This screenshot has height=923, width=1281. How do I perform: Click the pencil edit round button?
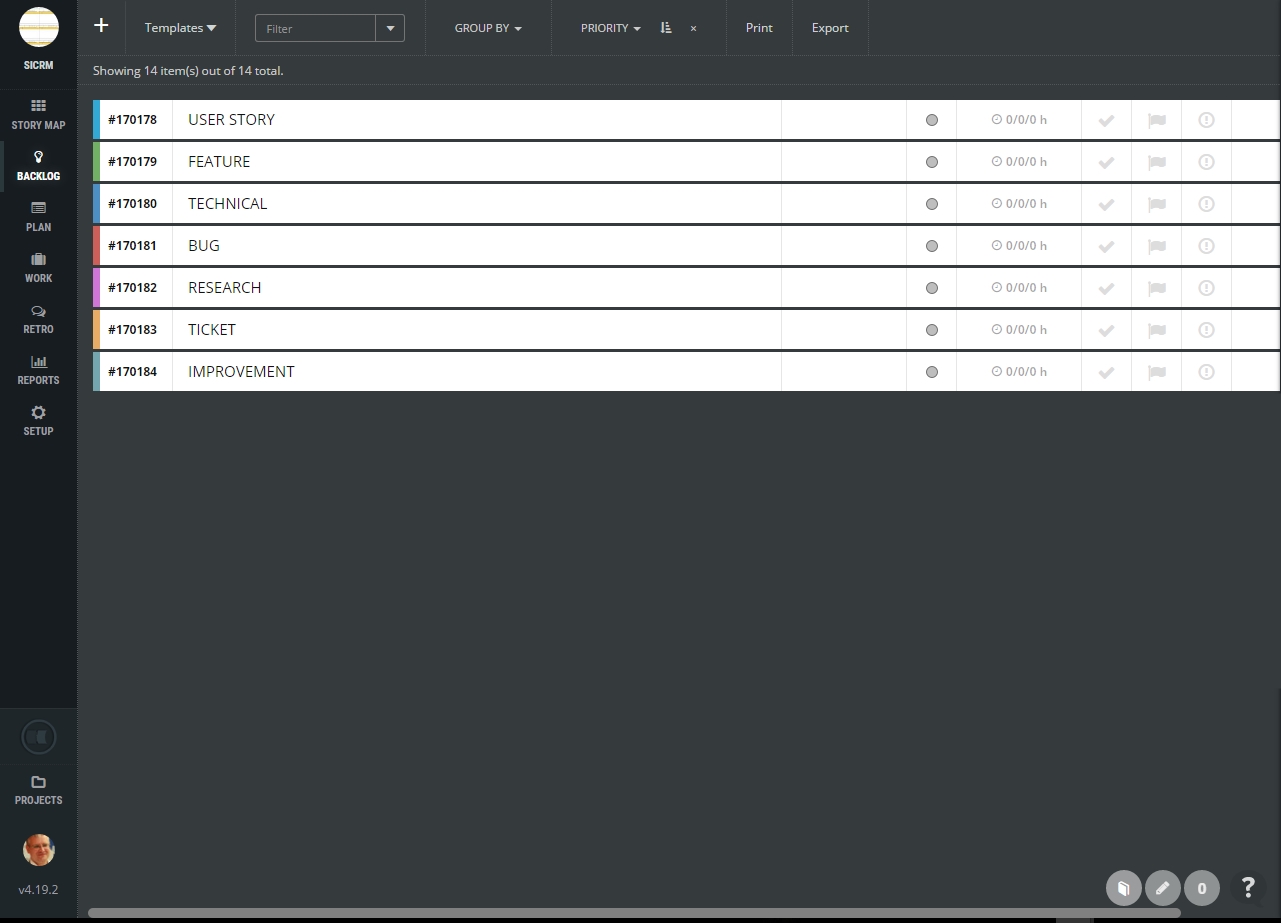coord(1162,888)
